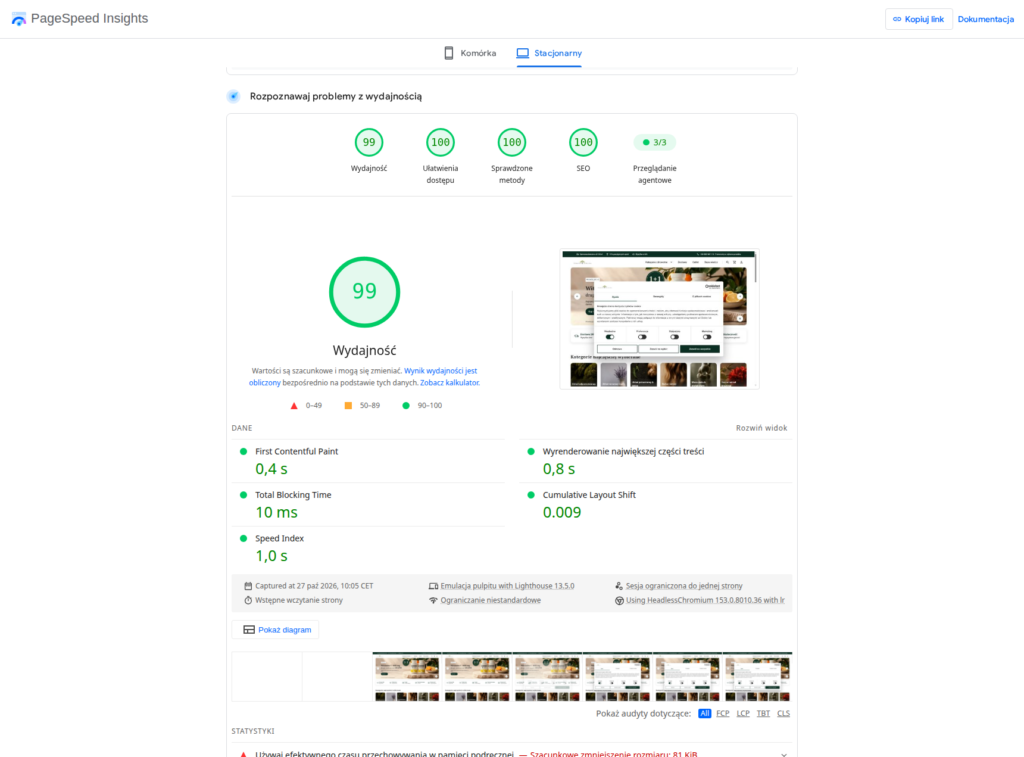Click the mobile phone icon for Komórka

[449, 53]
